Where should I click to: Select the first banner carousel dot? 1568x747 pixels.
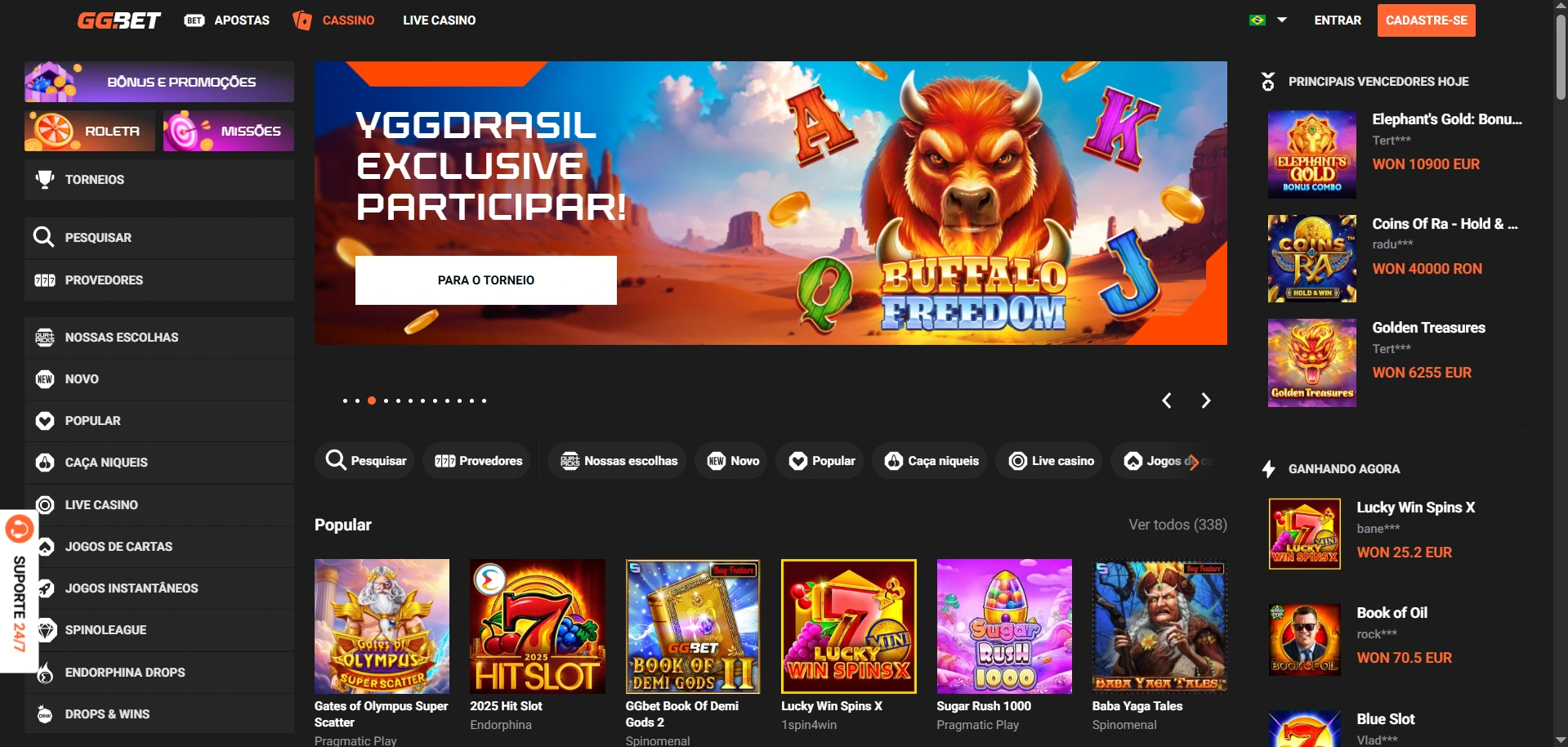[345, 400]
